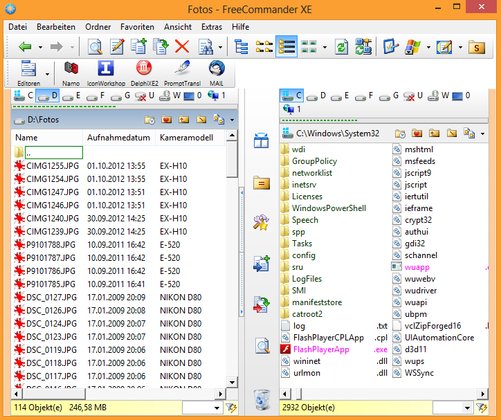The width and height of the screenshot is (501, 420).
Task: Open dropdown beside the Windows flag icon
Action: (x=428, y=47)
